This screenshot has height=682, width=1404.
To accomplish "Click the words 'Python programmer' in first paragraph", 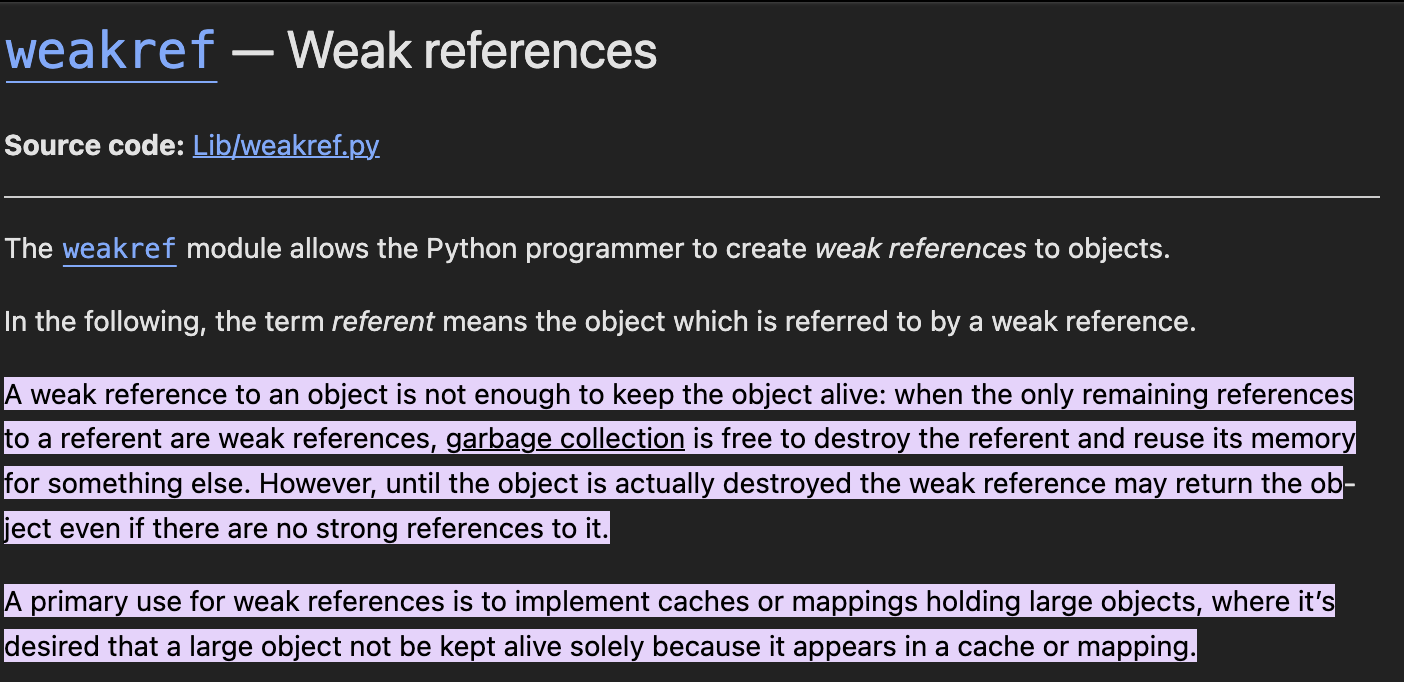I will [559, 248].
